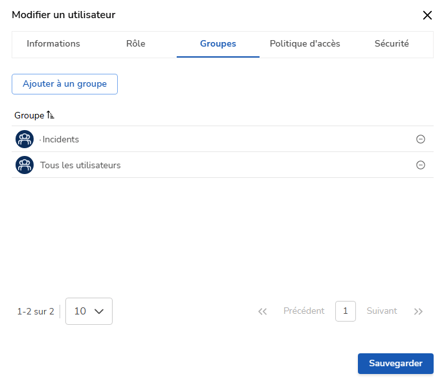Click Ajouter à un groupe button
Image resolution: width=444 pixels, height=385 pixels.
click(x=65, y=84)
